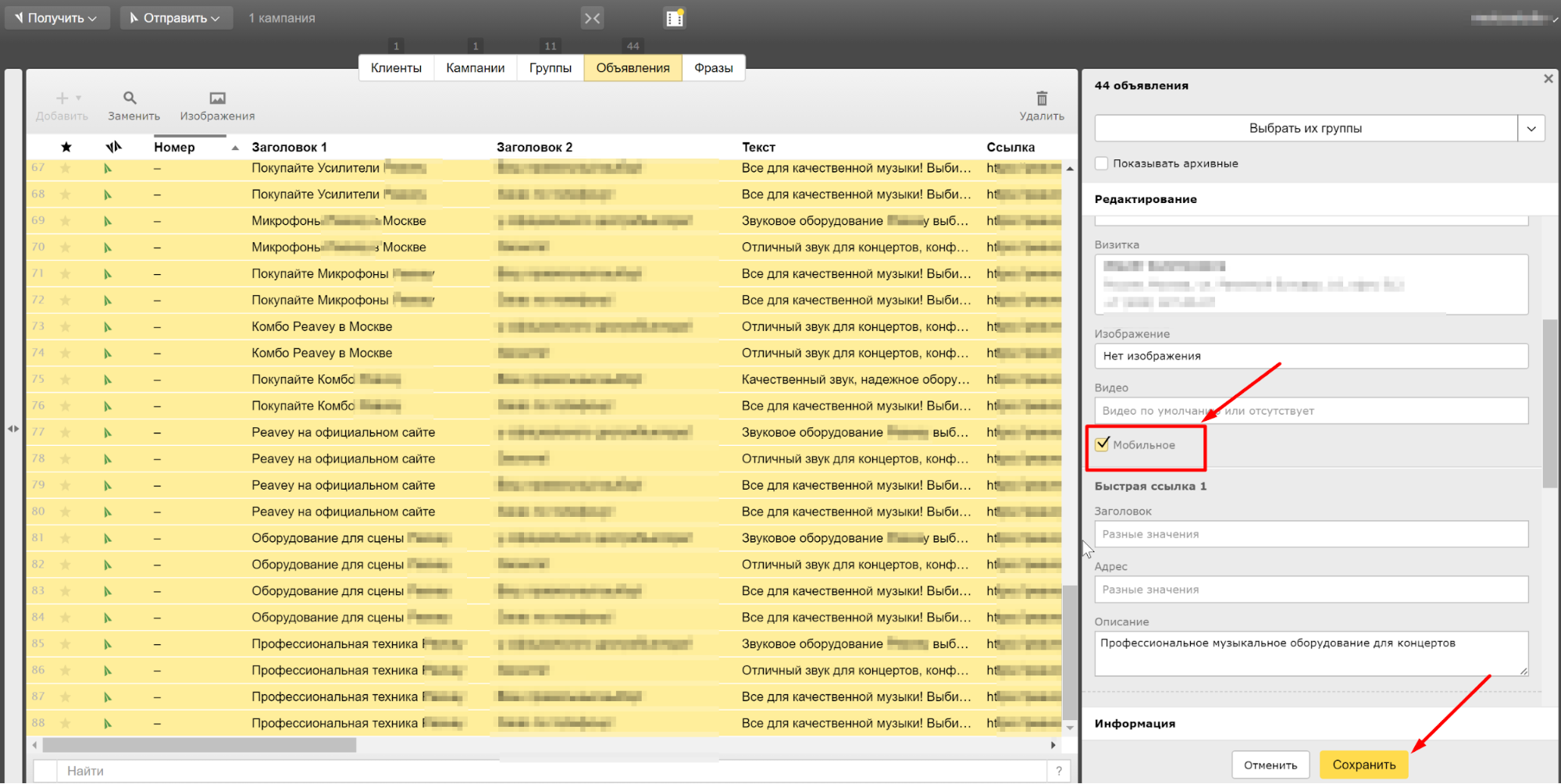This screenshot has height=784, width=1561.
Task: Open the Получить dropdown menu
Action: pyautogui.click(x=56, y=18)
